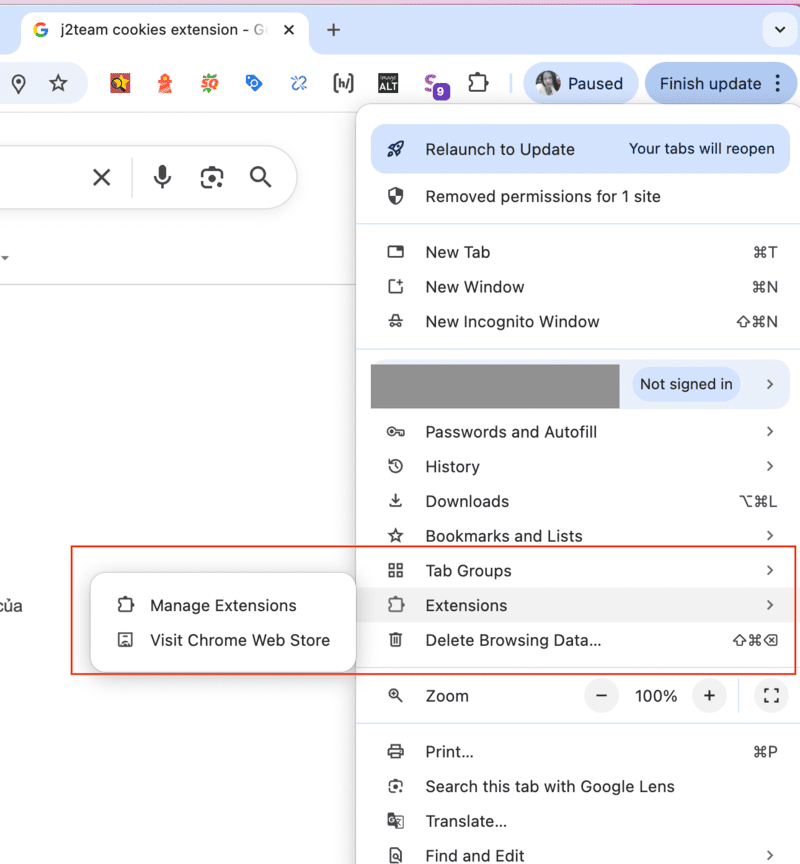This screenshot has height=864, width=800.
Task: Click the location pin icon in address bar
Action: point(18,84)
